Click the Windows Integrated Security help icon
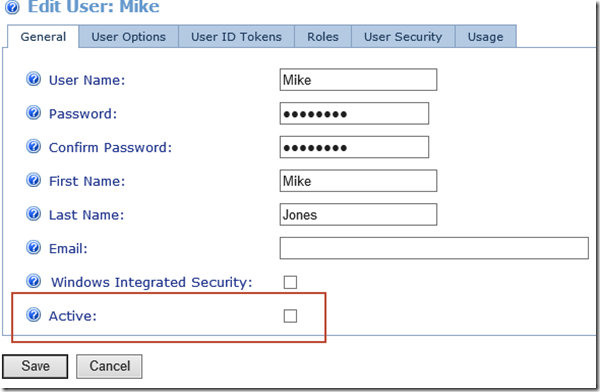The height and width of the screenshot is (392, 600). (x=33, y=281)
